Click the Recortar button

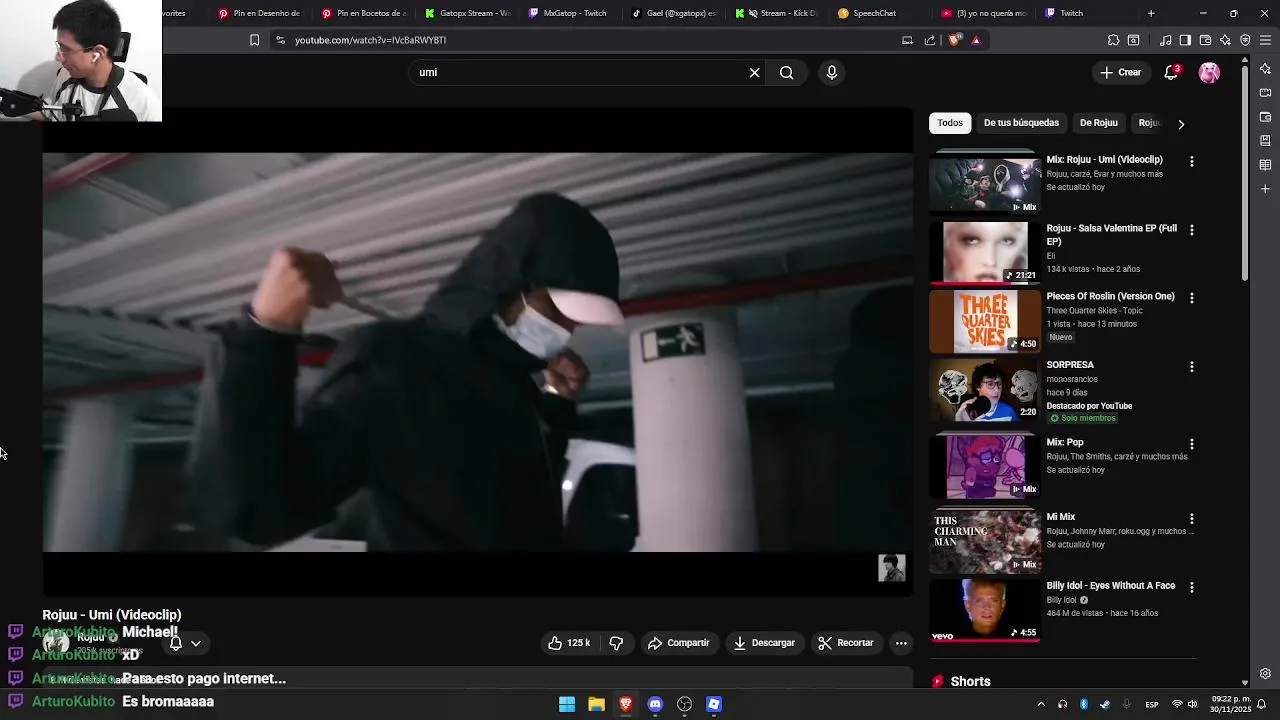coord(846,643)
